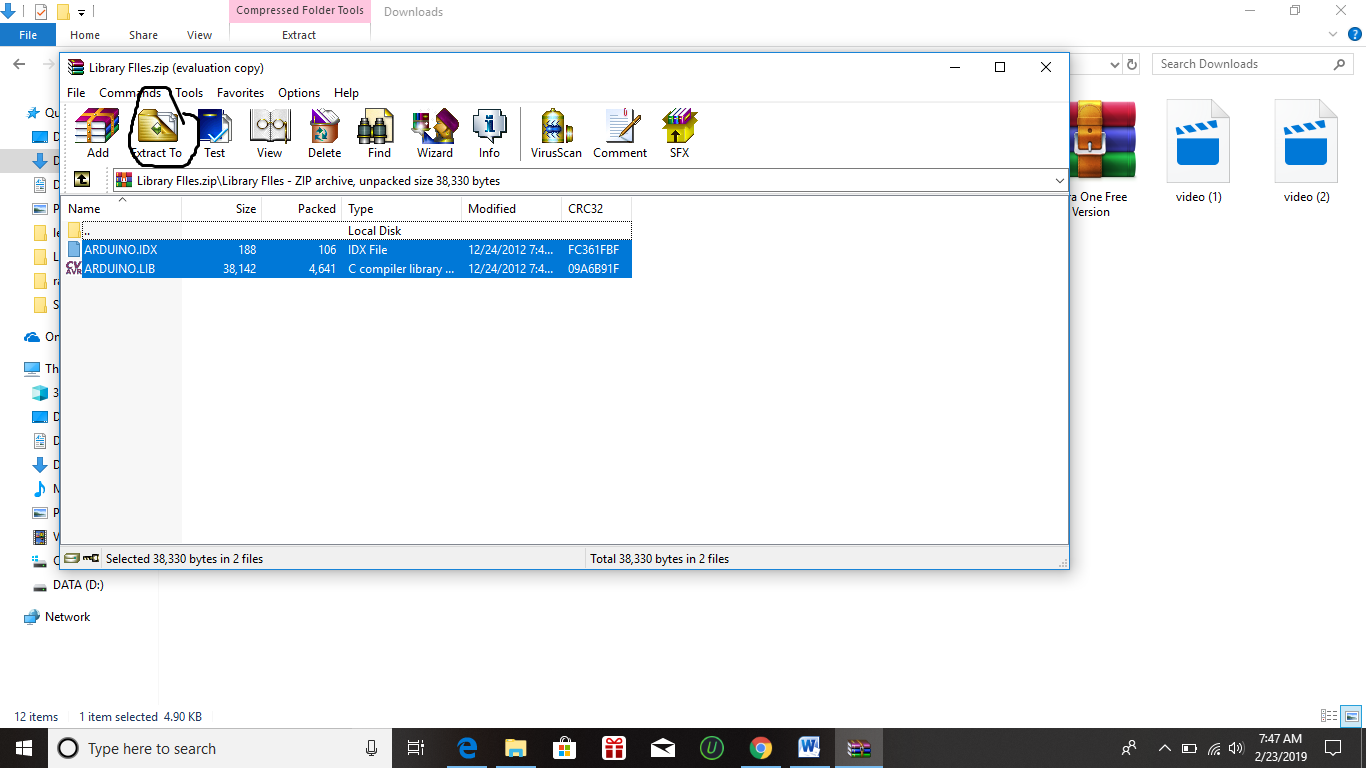Switch to Explorer Home ribbon tab

click(85, 35)
